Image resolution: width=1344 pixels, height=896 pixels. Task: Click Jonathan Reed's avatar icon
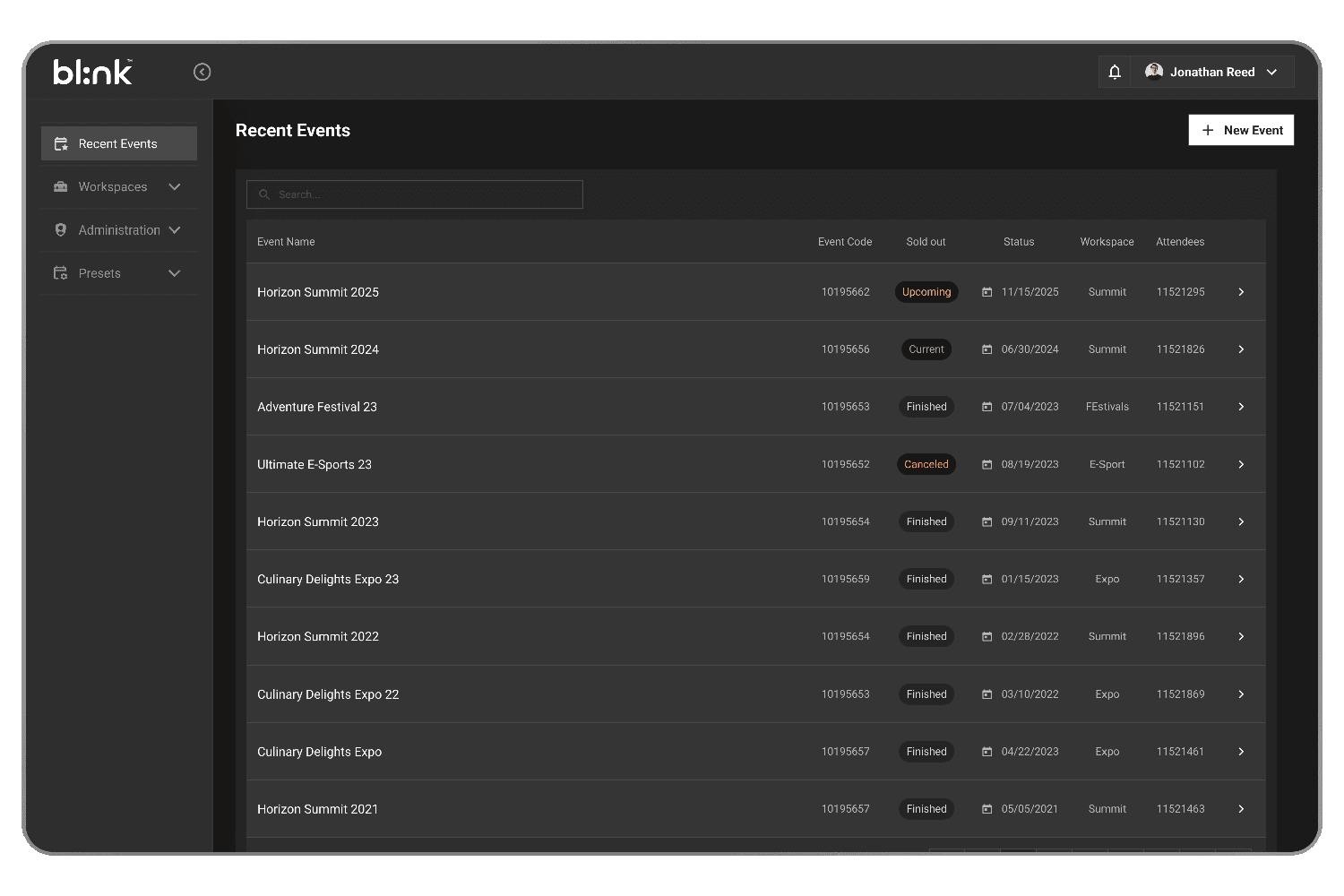(1154, 71)
